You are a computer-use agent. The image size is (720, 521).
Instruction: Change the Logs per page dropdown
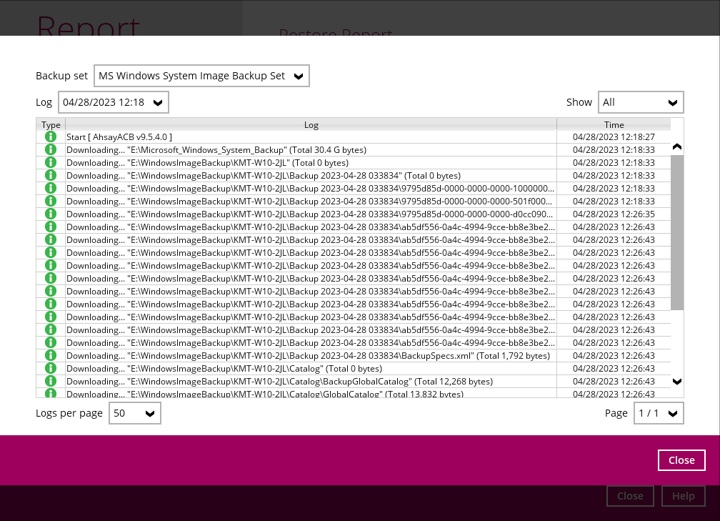pyautogui.click(x=134, y=413)
